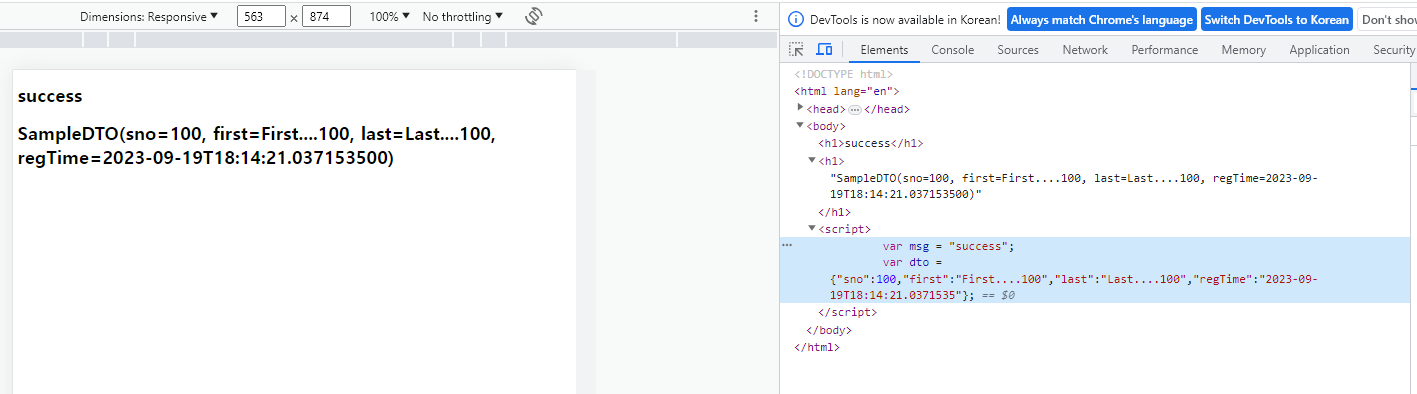Collapse the body element node
Screen dimensions: 1417x394
pyautogui.click(x=800, y=125)
